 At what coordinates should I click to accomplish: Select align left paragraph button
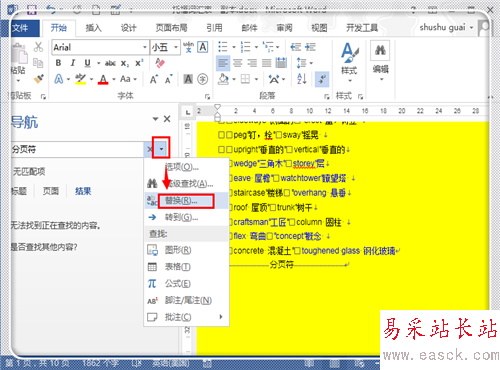[x=223, y=63]
